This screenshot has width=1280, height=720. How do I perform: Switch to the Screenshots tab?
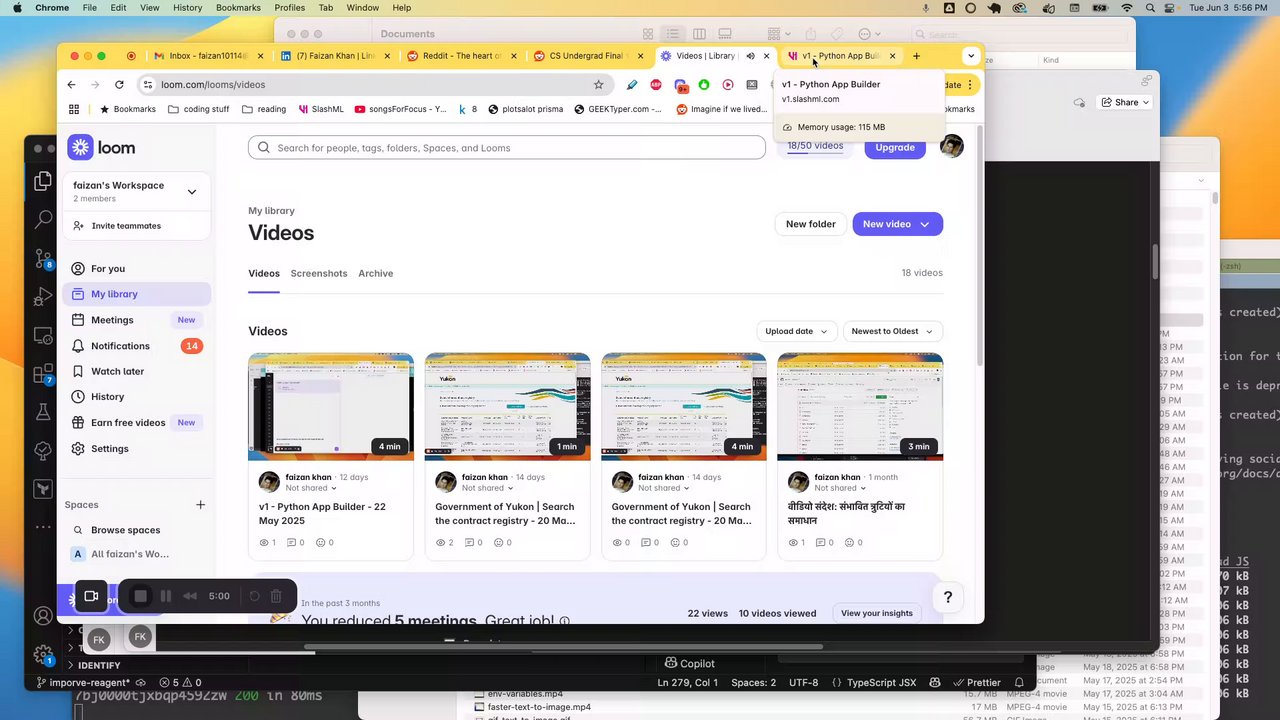[319, 273]
